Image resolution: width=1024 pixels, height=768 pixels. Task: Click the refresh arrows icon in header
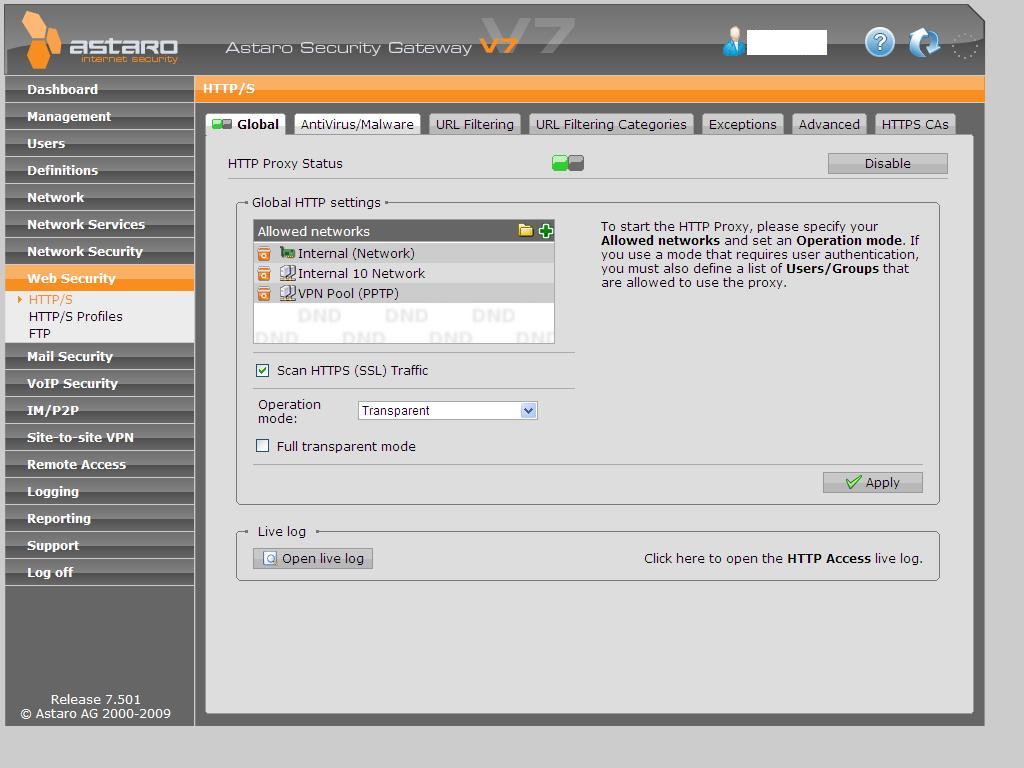point(924,42)
